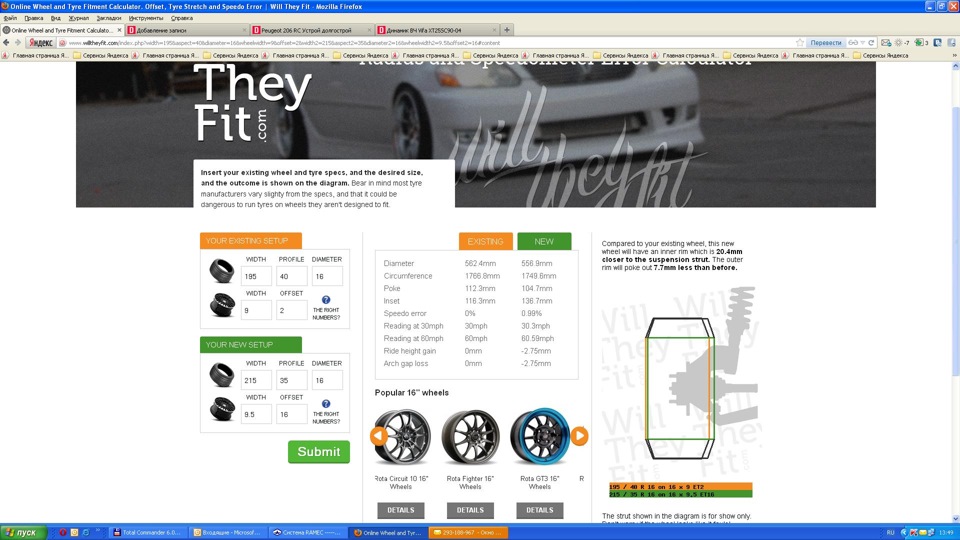This screenshot has height=540, width=960.
Task: Select Rota GT3 blue wheel thumbnail
Action: click(x=539, y=437)
